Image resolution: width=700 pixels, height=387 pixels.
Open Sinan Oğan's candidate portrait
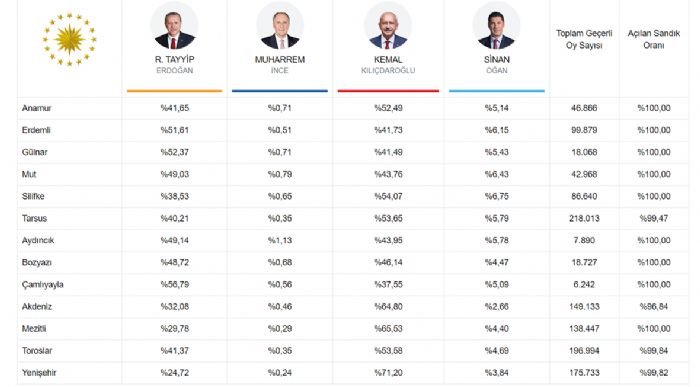496,26
